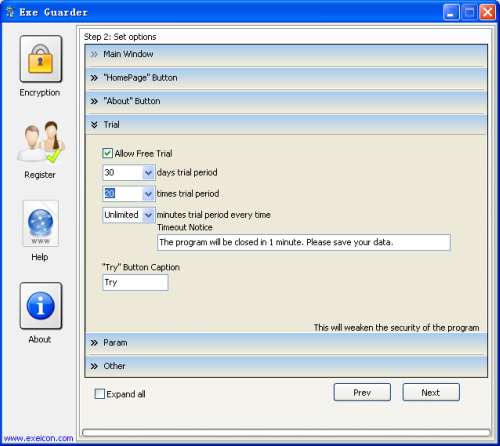Visit the www.exeicon.com link
The height and width of the screenshot is (446, 500).
coord(38,438)
